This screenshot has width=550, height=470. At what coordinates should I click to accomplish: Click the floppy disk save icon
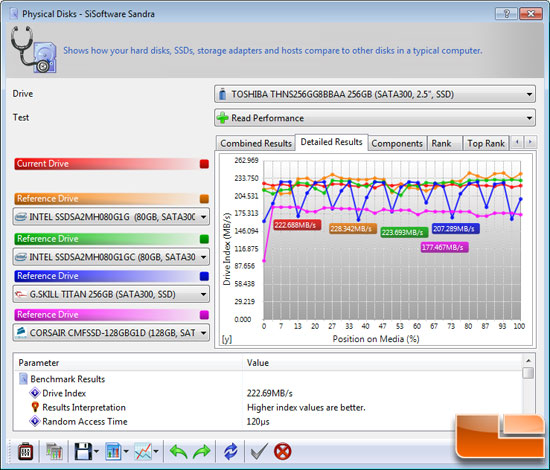click(x=83, y=451)
